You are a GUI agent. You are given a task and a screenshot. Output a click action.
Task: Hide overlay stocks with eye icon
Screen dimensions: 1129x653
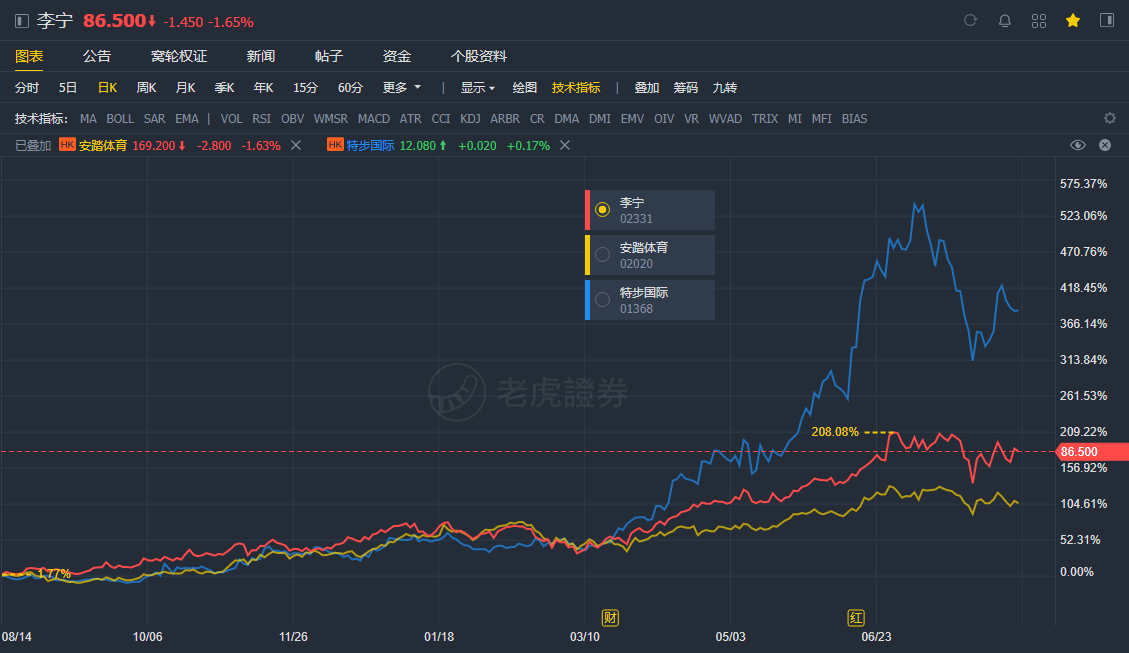point(1078,145)
